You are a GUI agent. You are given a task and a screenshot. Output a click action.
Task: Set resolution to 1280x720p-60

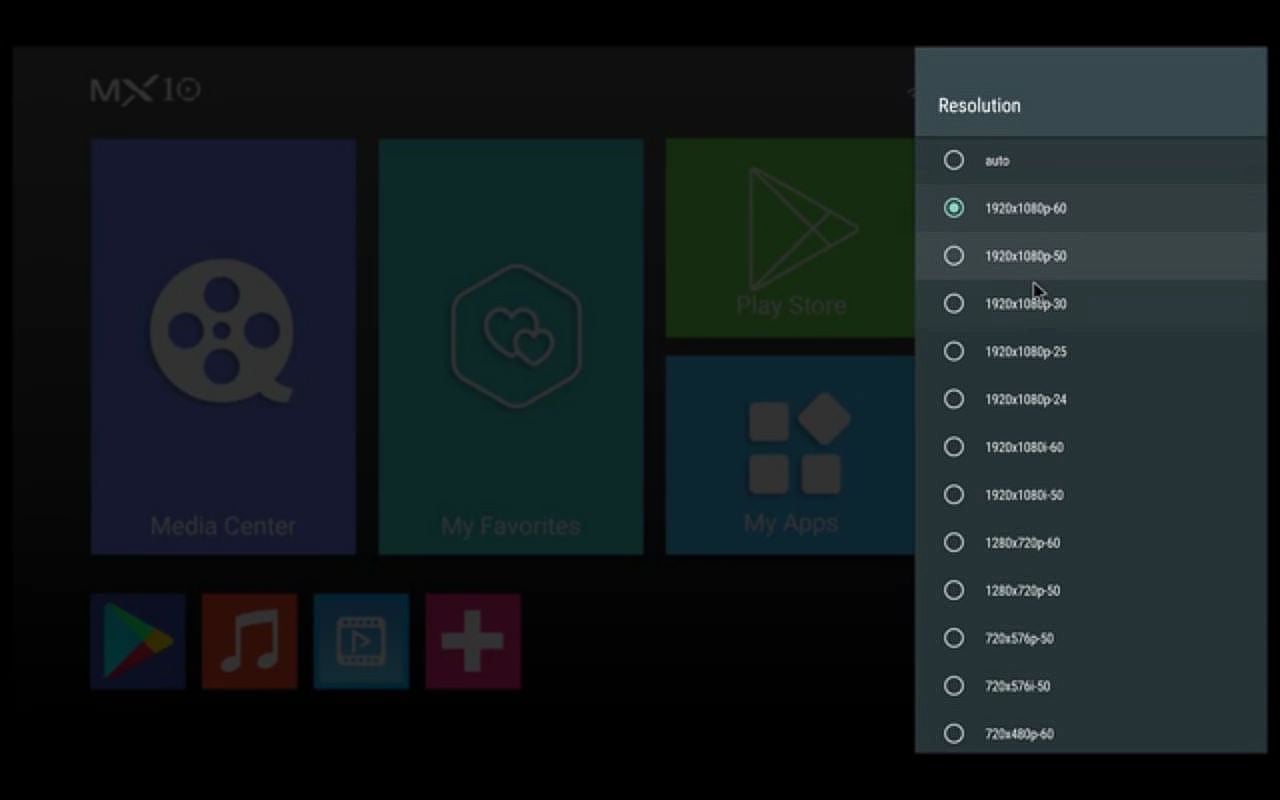[x=1090, y=543]
